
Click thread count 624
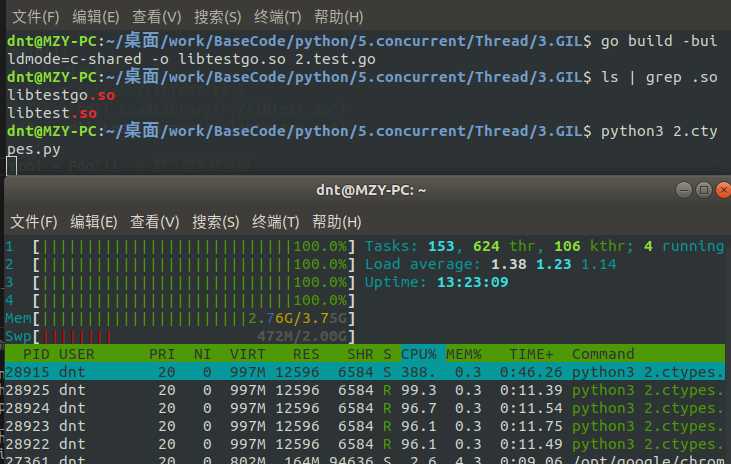pyautogui.click(x=486, y=246)
